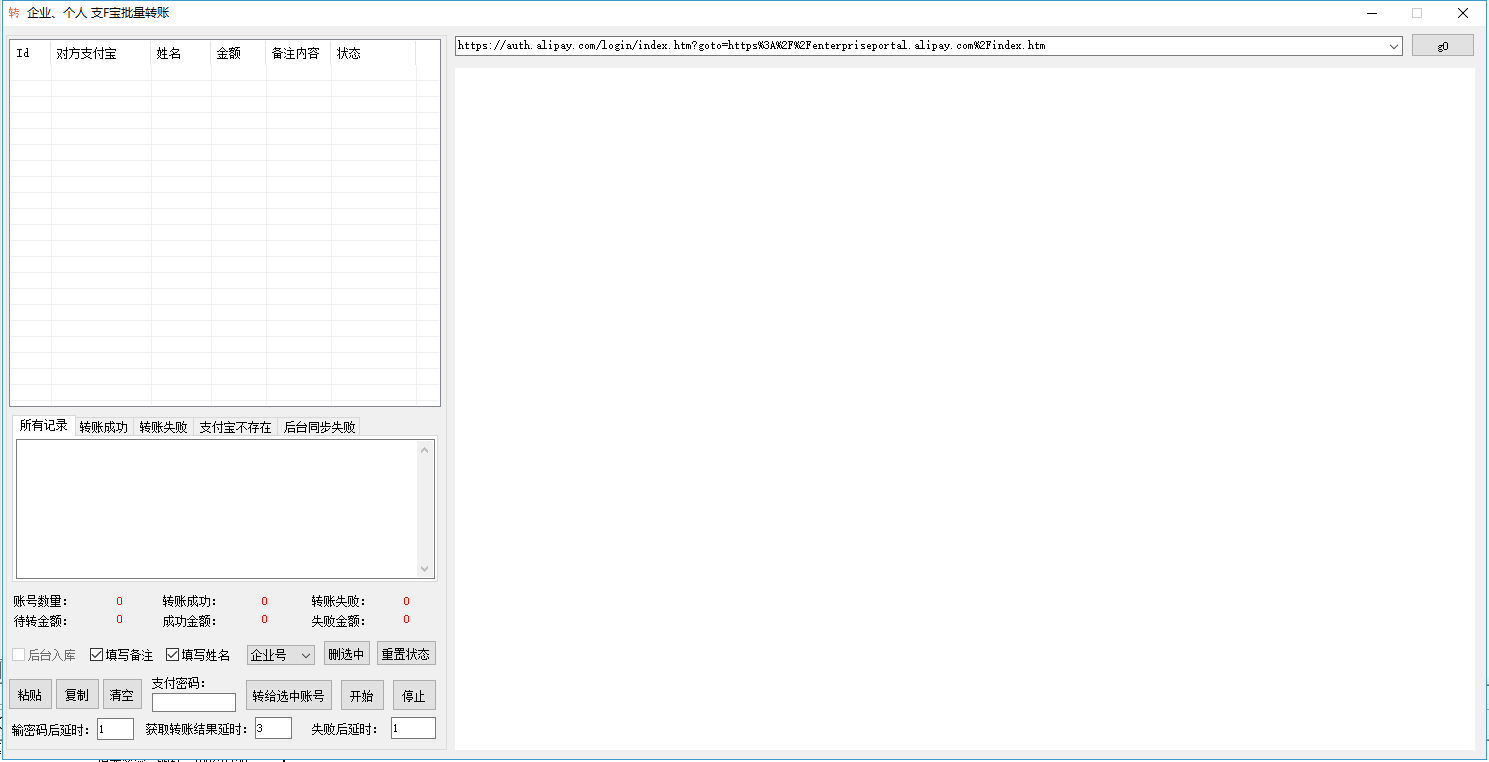This screenshot has height=762, width=1489.
Task: Click the 删选中 button
Action: pos(346,654)
